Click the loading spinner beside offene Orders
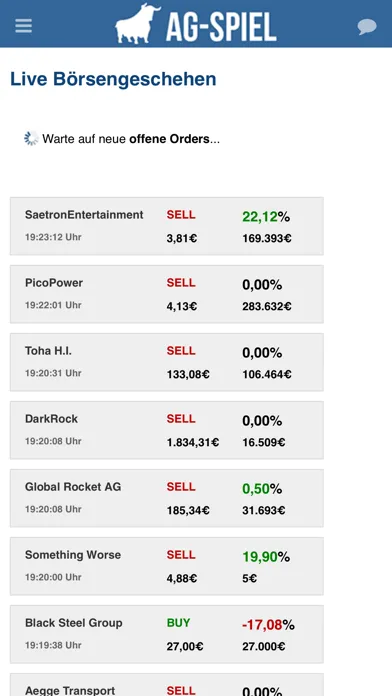Screen dimensions: 392x696 [31, 138]
